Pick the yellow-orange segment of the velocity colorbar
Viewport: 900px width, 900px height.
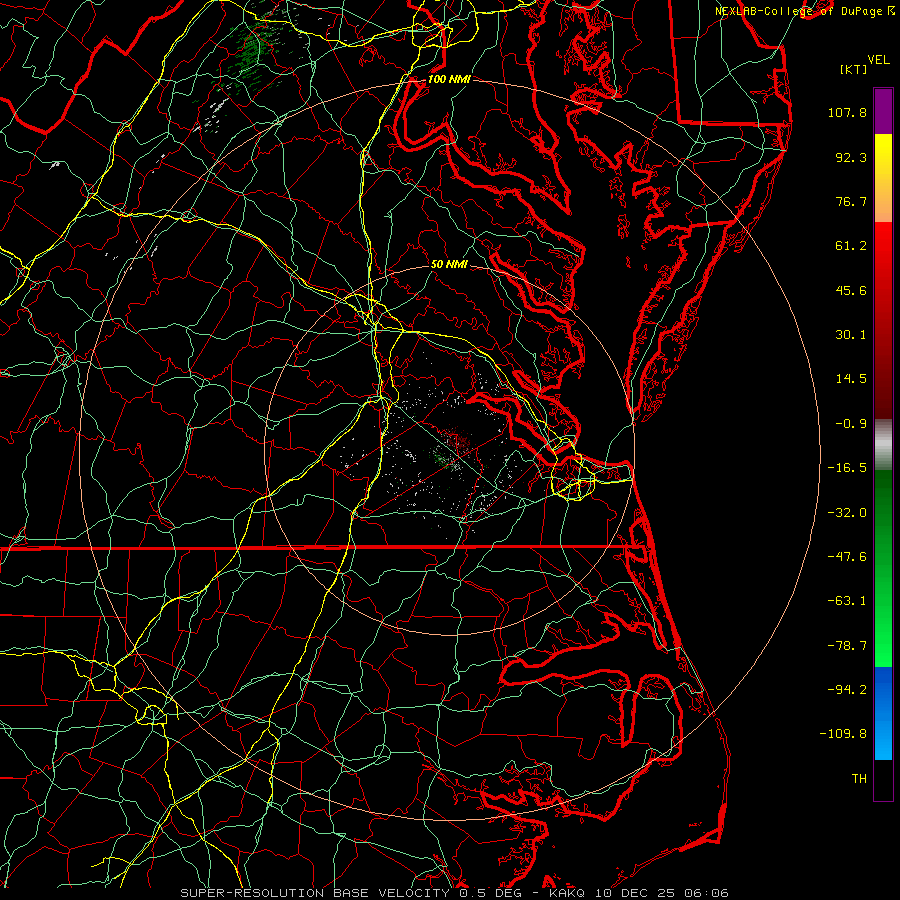click(x=883, y=178)
